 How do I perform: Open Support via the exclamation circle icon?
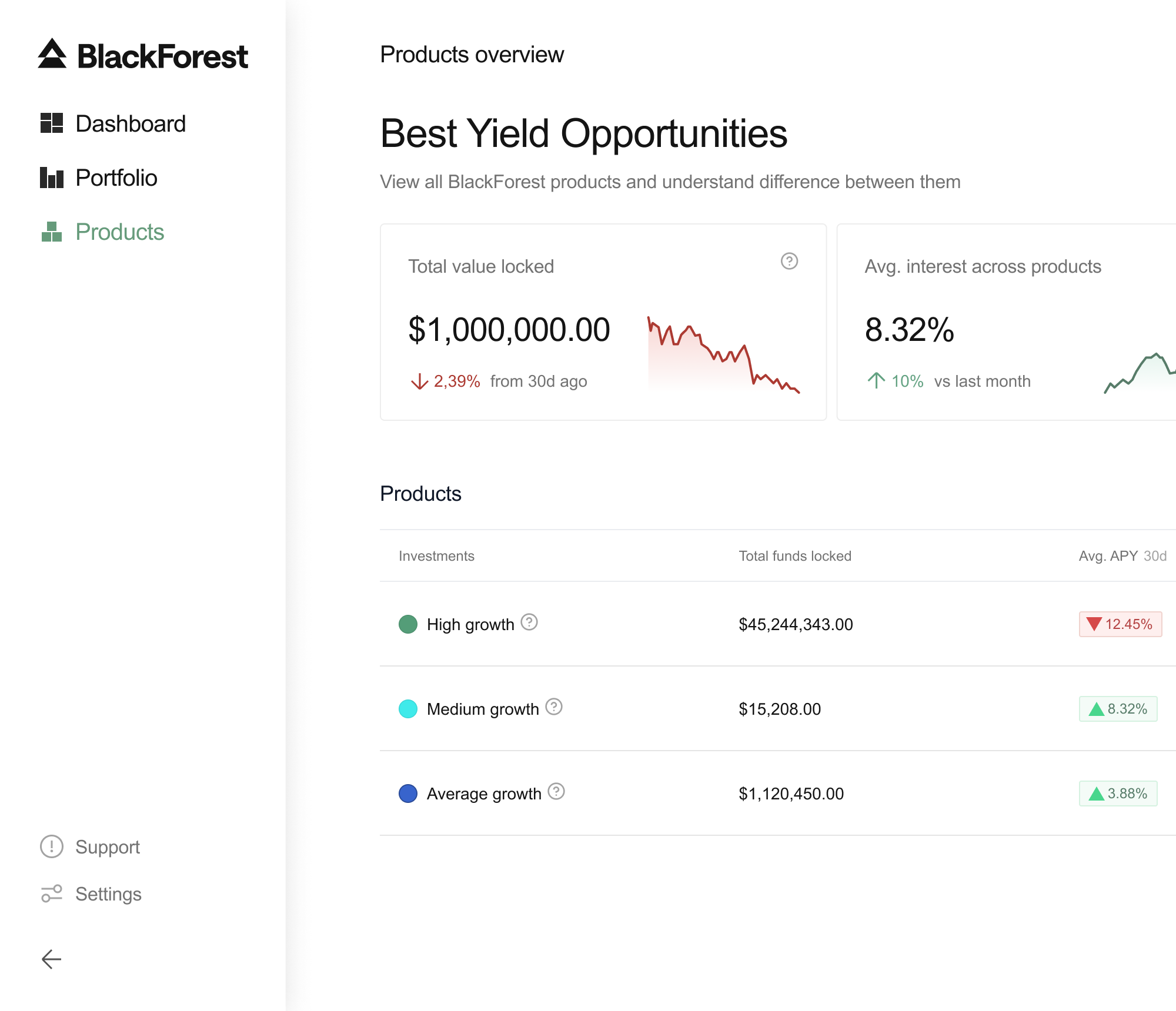pos(51,846)
